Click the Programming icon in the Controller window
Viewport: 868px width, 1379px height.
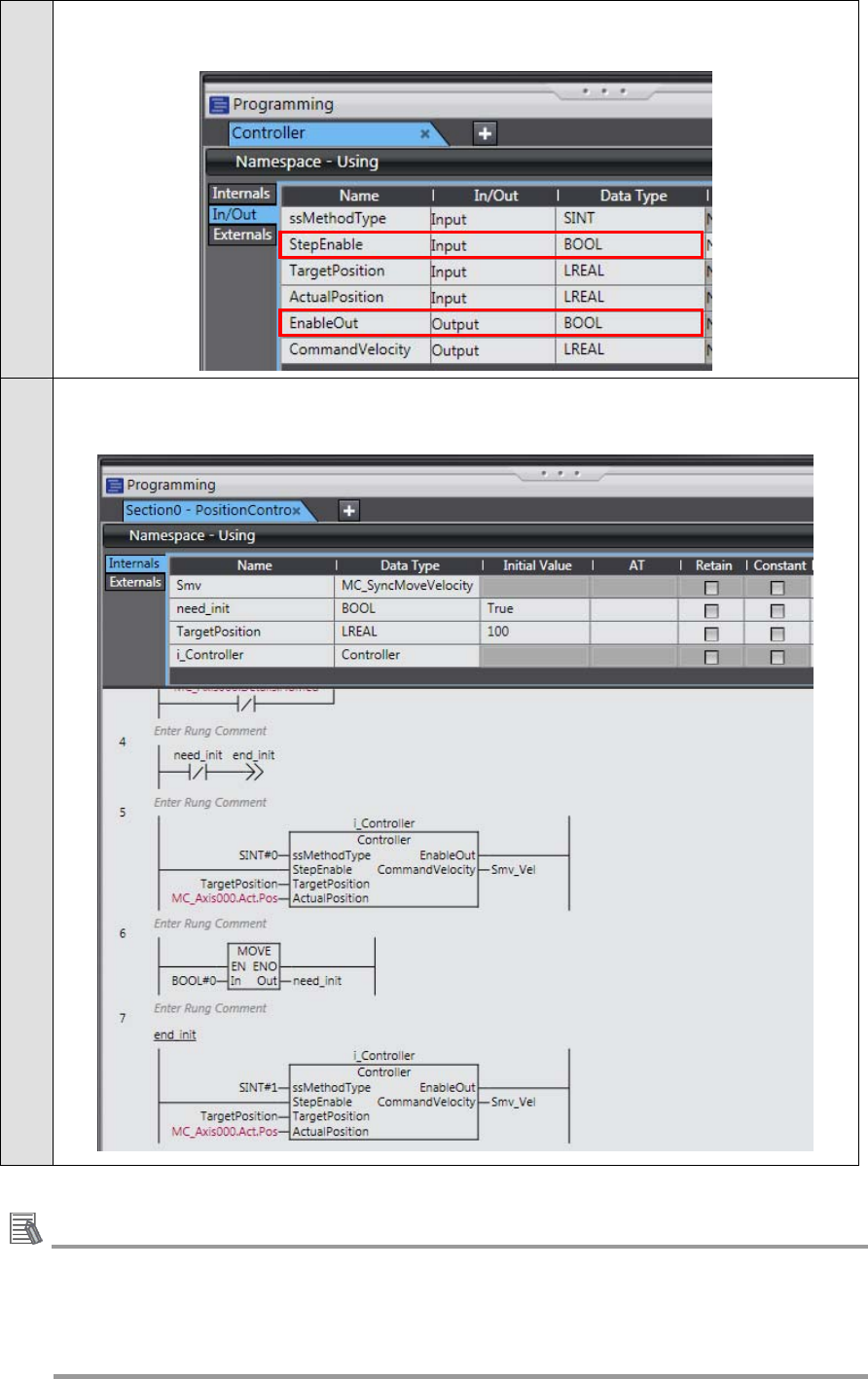tap(218, 104)
